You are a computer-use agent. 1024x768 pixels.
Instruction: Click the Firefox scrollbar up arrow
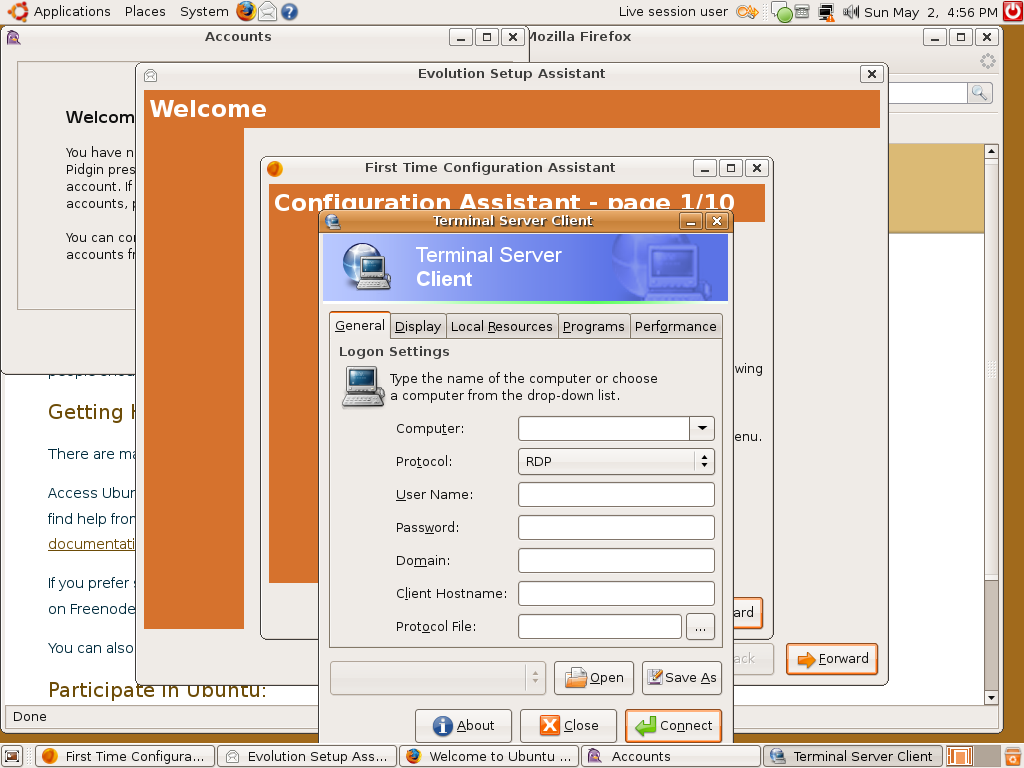991,152
